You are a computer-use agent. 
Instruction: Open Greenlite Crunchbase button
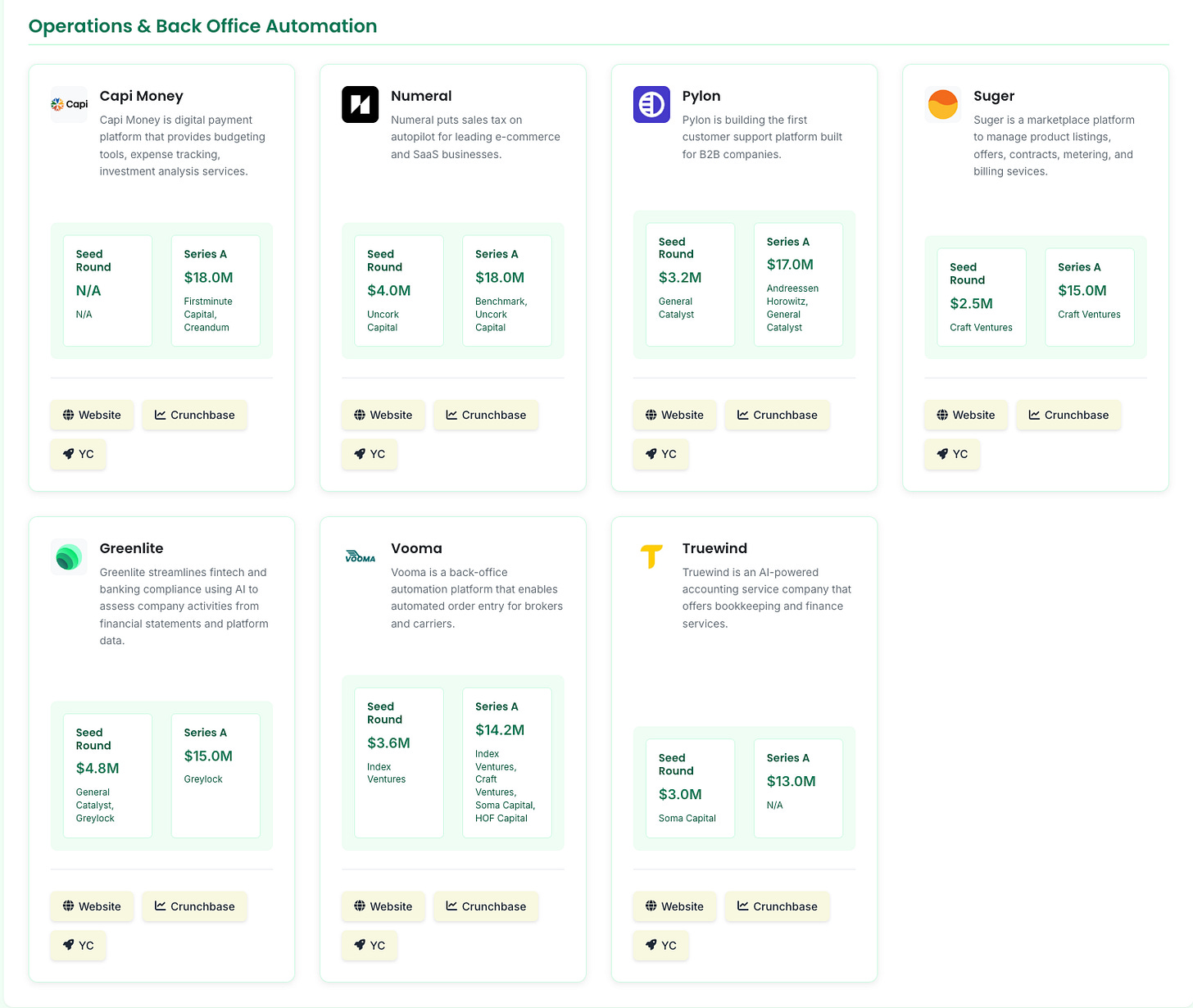(194, 906)
